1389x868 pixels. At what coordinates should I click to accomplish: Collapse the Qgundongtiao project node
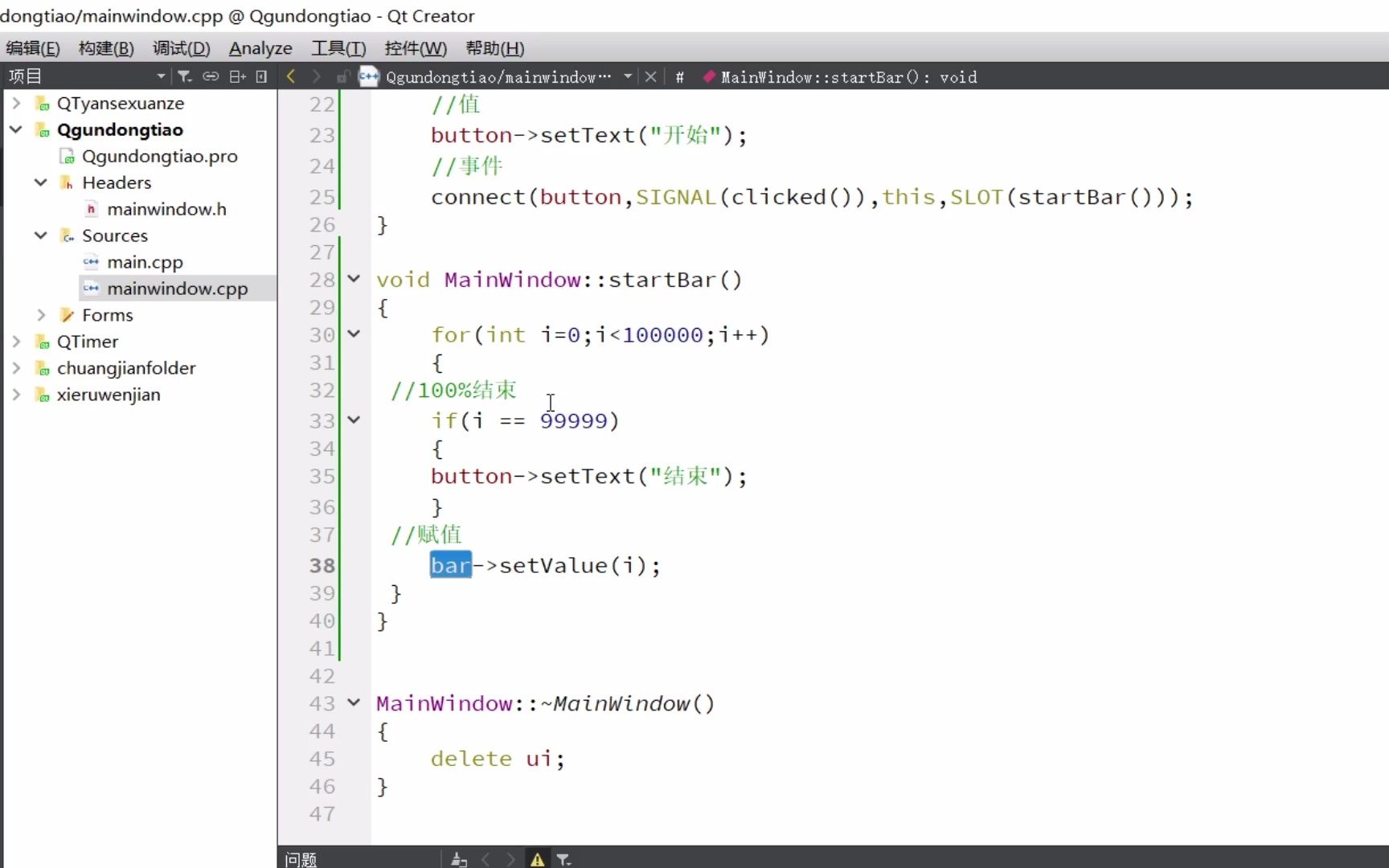pyautogui.click(x=16, y=129)
